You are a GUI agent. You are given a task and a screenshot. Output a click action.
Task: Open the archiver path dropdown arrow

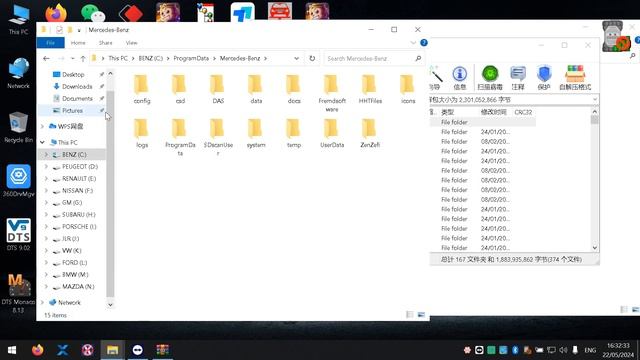595,99
